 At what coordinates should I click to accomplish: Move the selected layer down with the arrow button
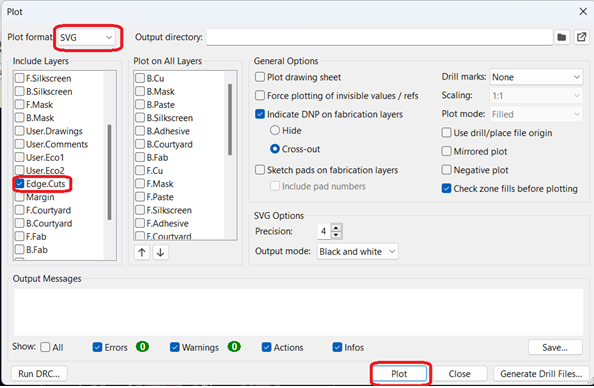[x=161, y=252]
